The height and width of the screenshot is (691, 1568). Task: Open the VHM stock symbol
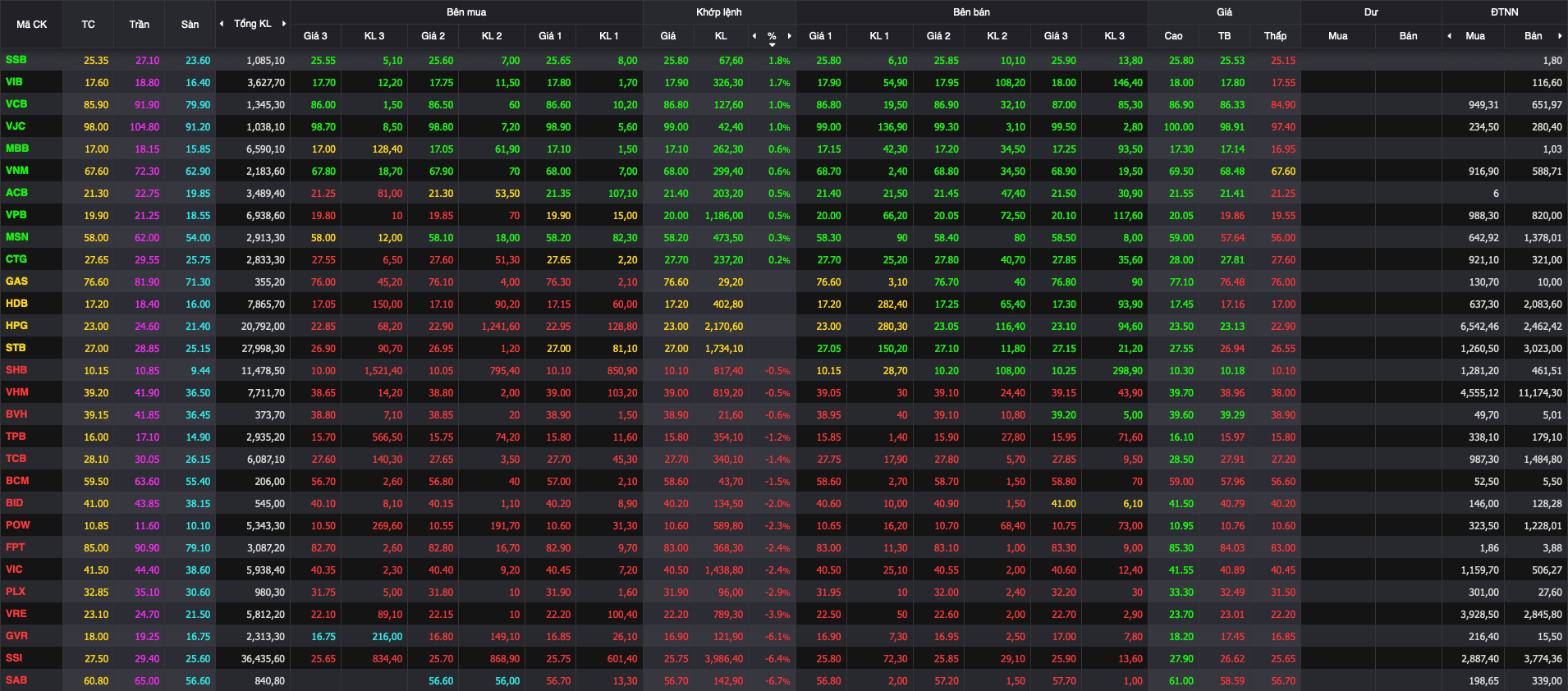pos(17,392)
